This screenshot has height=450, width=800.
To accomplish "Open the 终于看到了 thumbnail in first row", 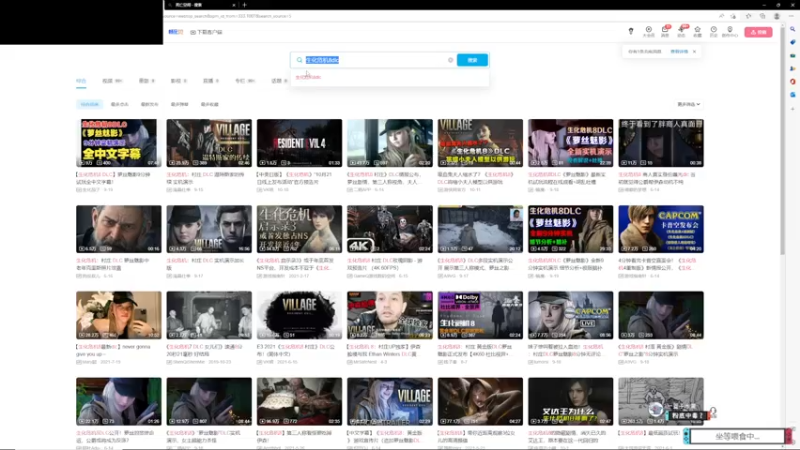I will 661,143.
